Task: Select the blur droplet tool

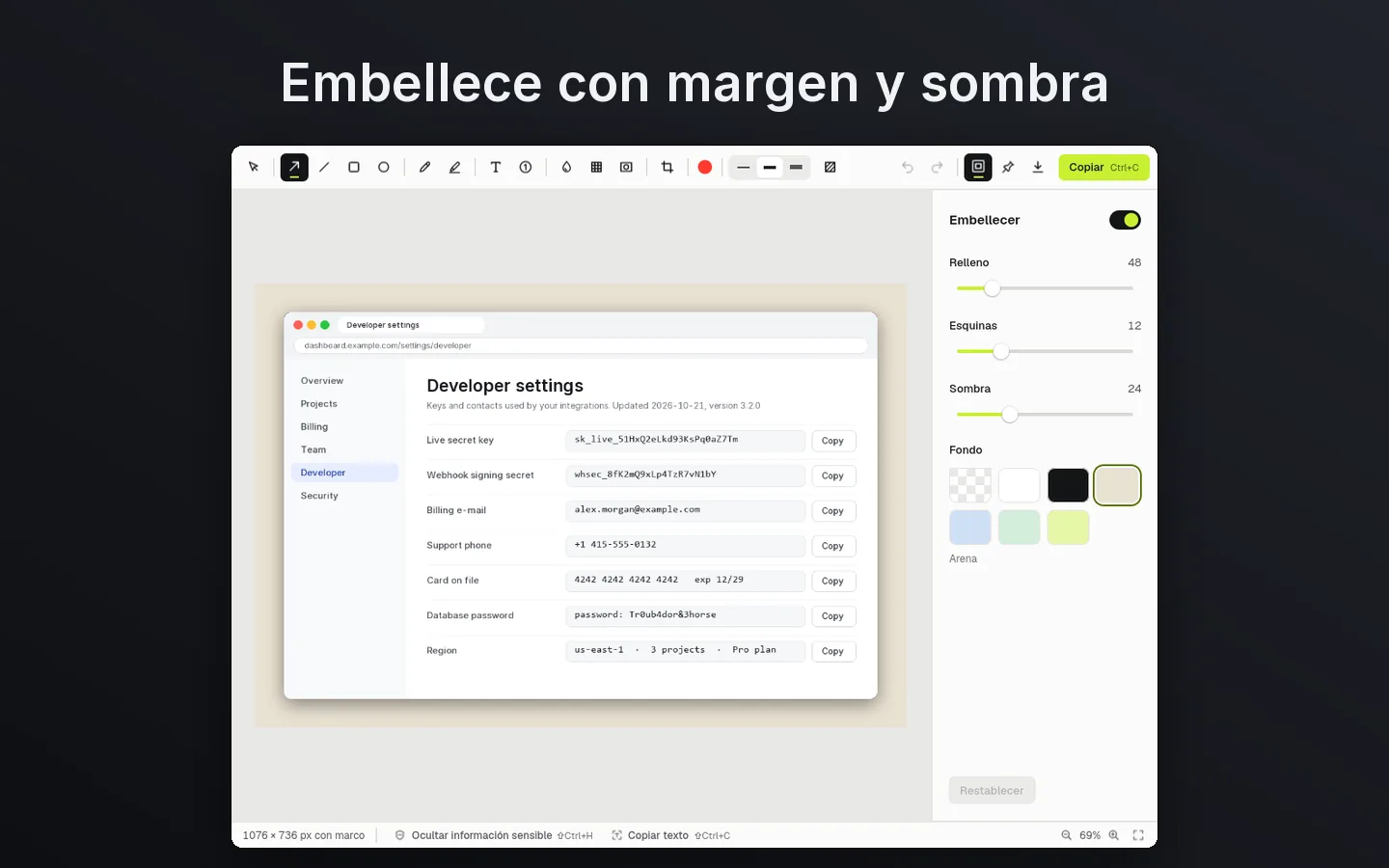Action: (566, 167)
